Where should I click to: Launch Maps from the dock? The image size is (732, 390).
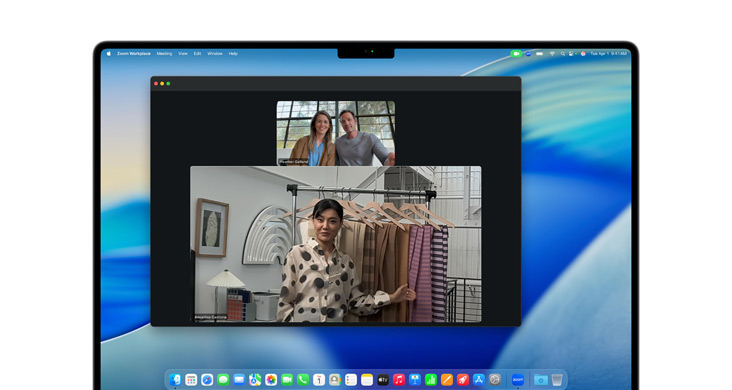(255, 380)
